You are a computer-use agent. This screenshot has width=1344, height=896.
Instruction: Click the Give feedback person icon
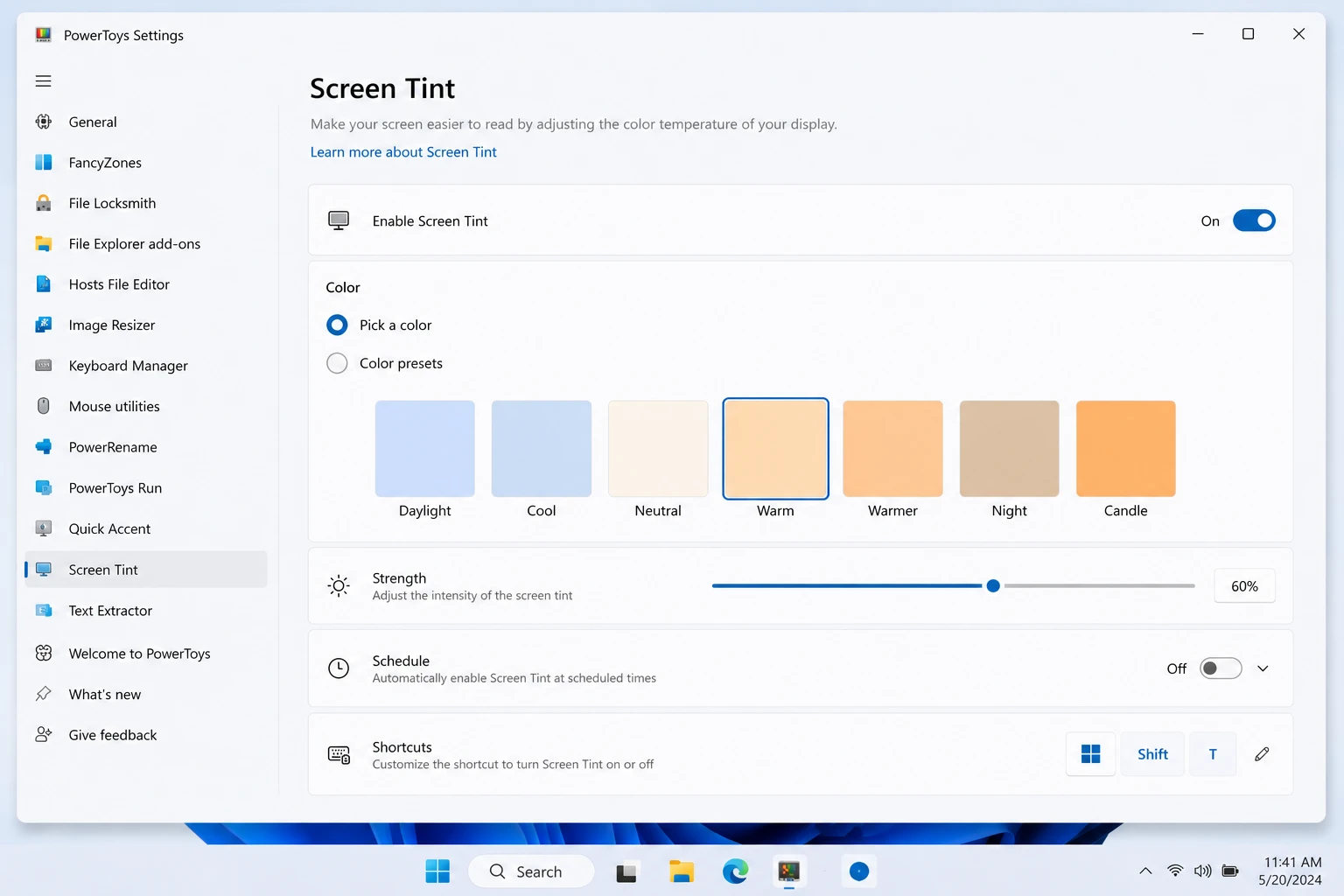pos(43,735)
